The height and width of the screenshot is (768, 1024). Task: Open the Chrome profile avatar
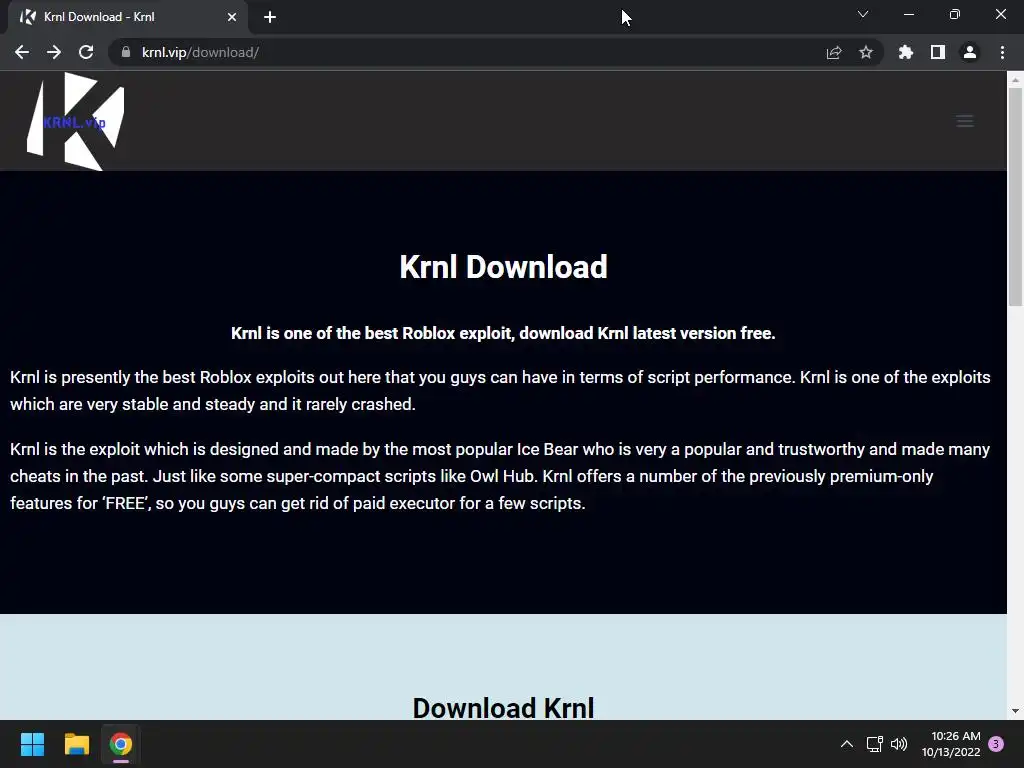[x=970, y=52]
